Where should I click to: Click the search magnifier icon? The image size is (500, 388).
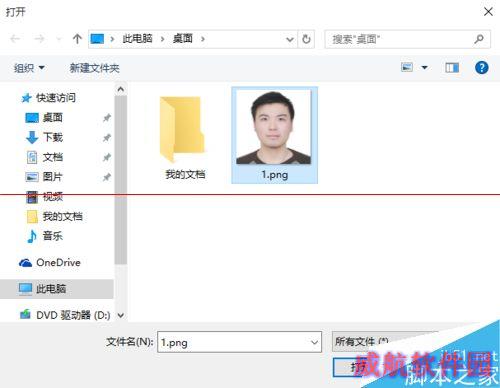click(479, 39)
